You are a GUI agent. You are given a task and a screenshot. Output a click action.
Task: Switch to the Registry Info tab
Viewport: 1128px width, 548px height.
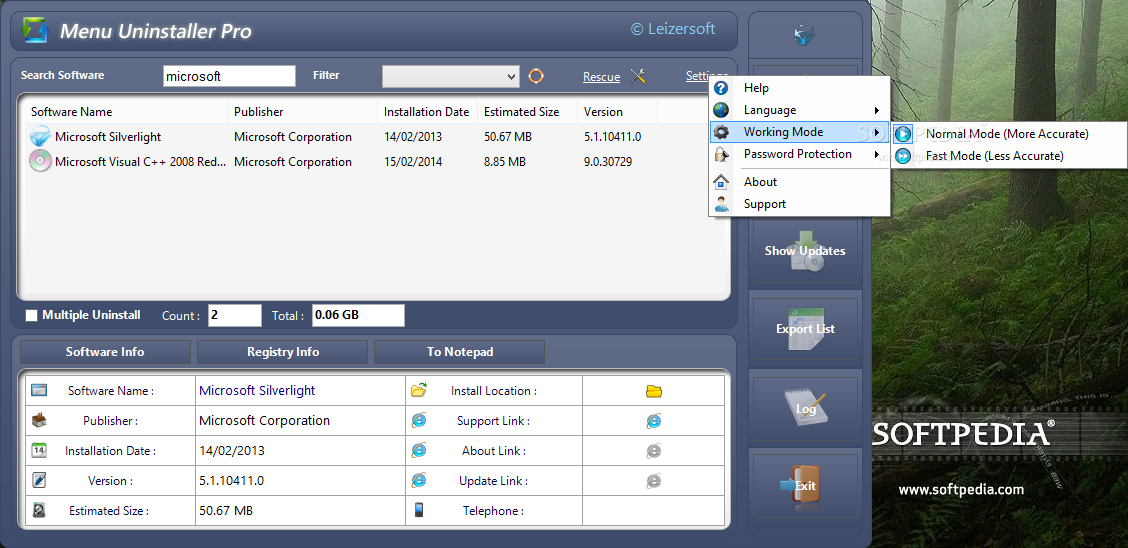pyautogui.click(x=283, y=352)
